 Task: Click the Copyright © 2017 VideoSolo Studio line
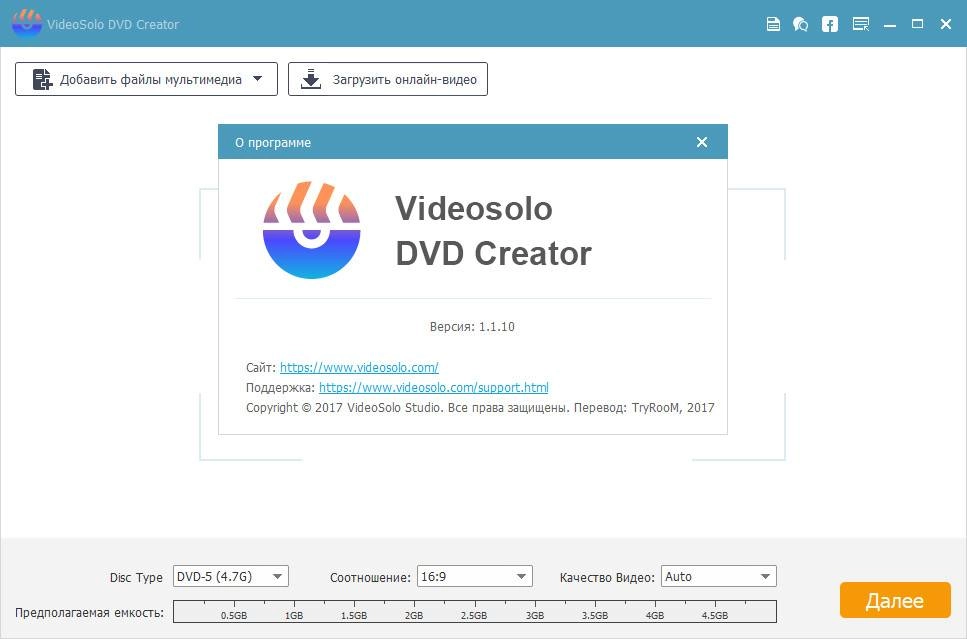[x=480, y=408]
